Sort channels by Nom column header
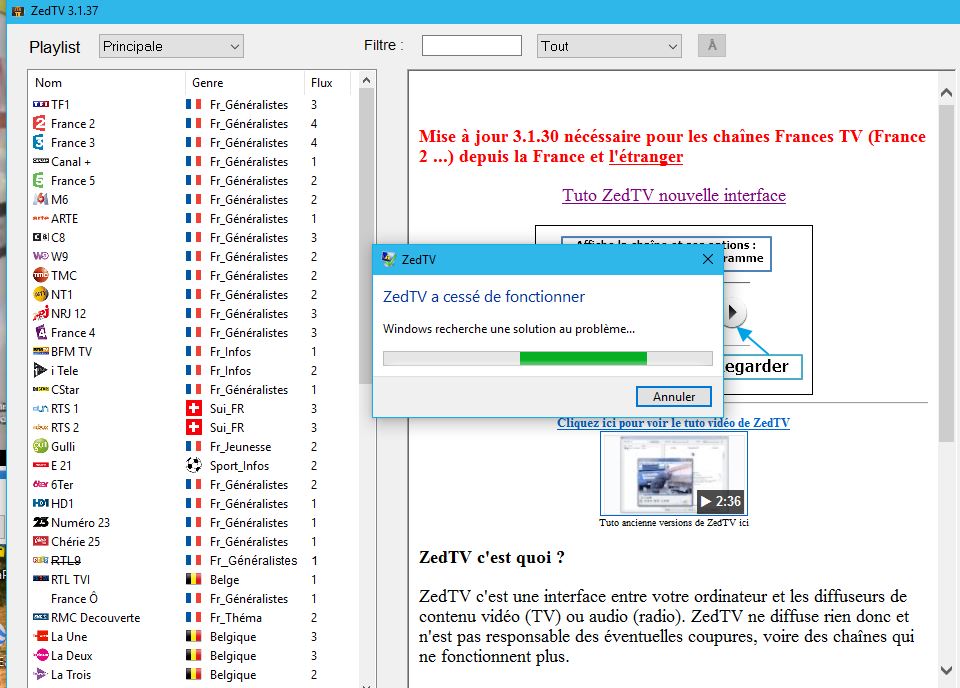The image size is (960, 688). pos(107,83)
